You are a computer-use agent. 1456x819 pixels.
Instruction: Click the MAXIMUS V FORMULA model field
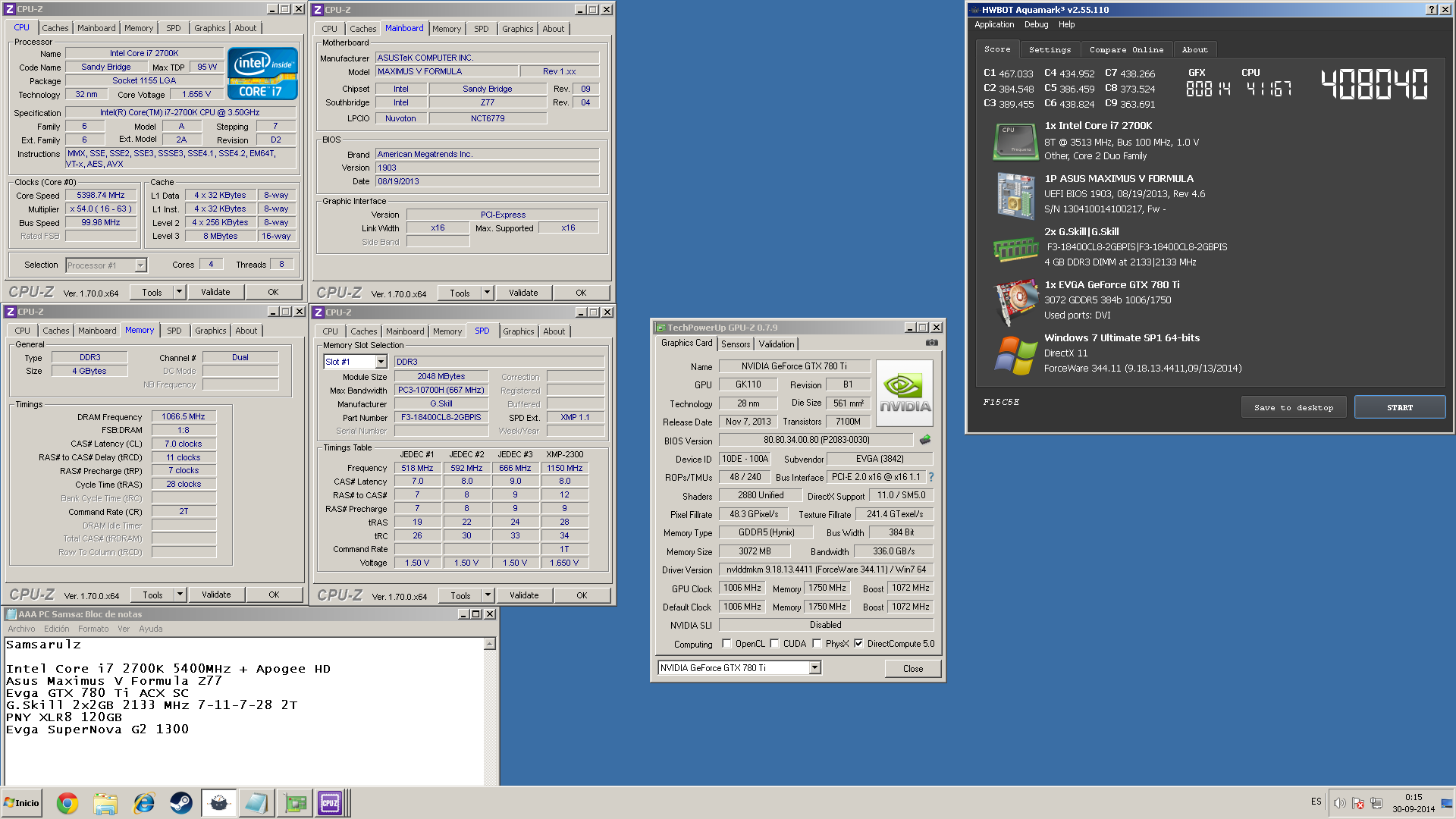point(447,71)
